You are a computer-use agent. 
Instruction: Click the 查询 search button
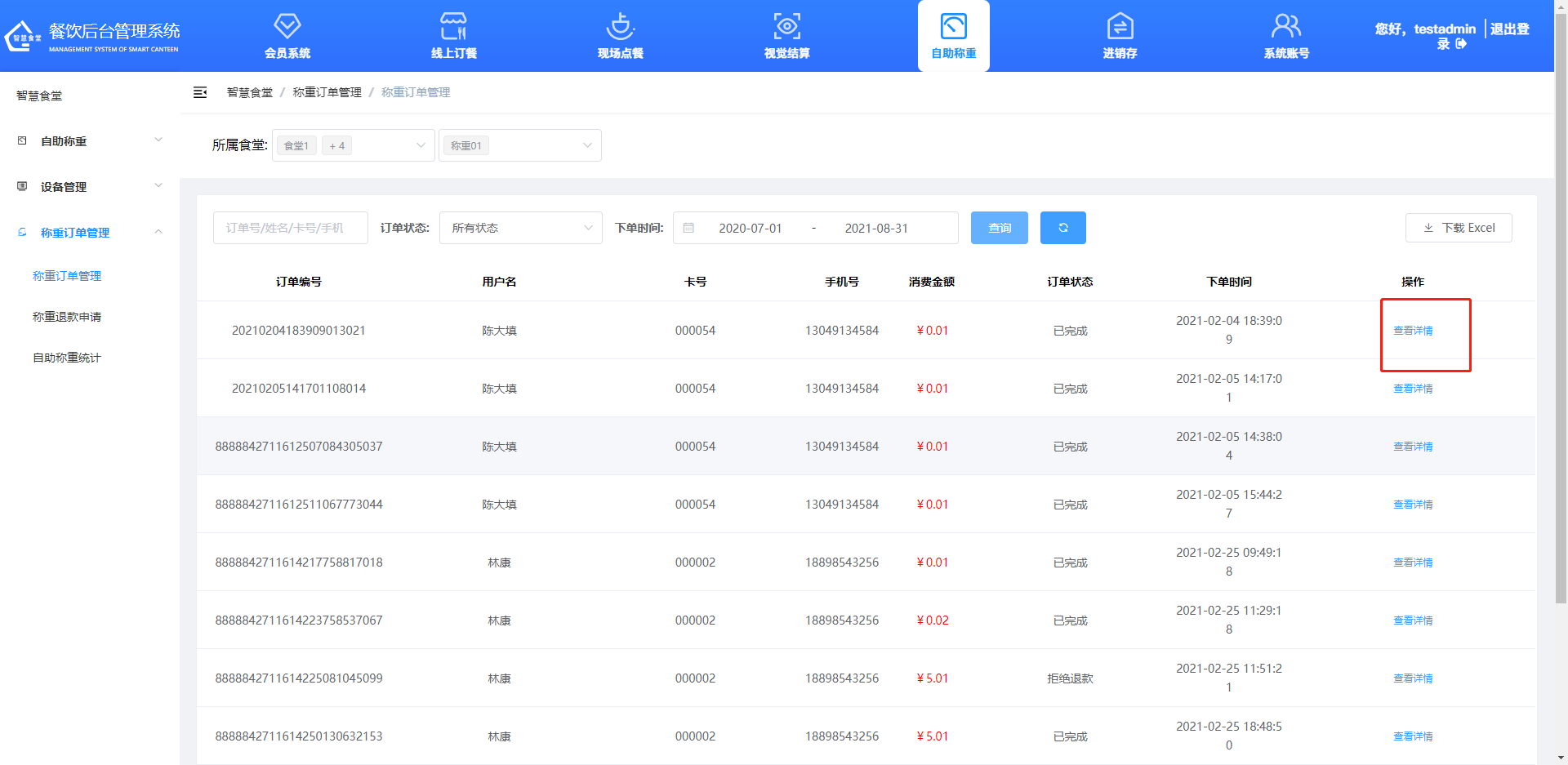(x=999, y=228)
